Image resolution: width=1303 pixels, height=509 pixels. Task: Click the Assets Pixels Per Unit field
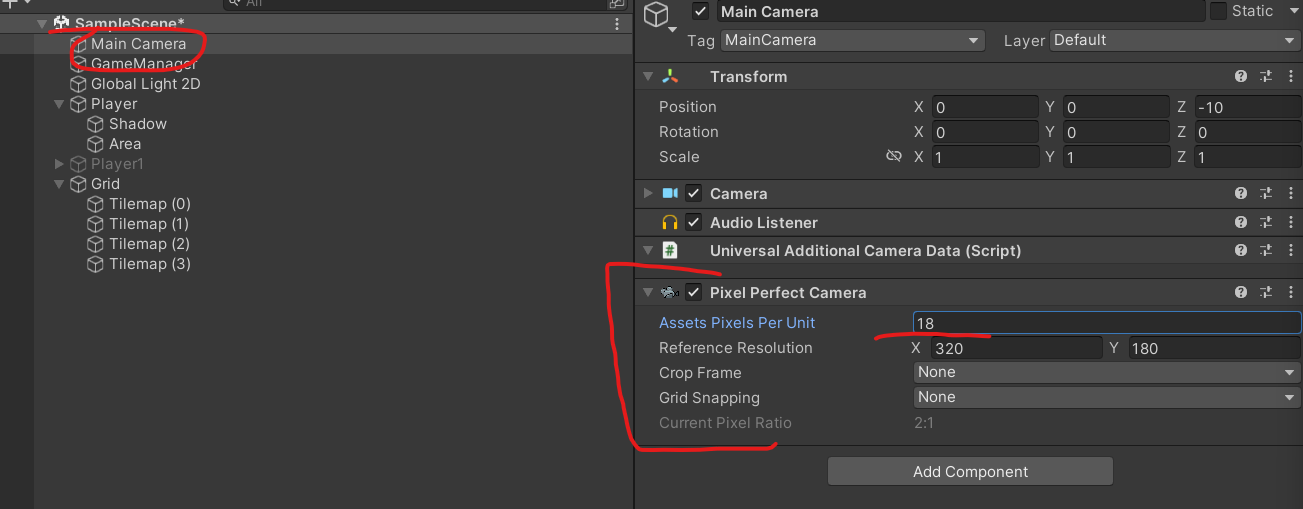coord(1106,323)
